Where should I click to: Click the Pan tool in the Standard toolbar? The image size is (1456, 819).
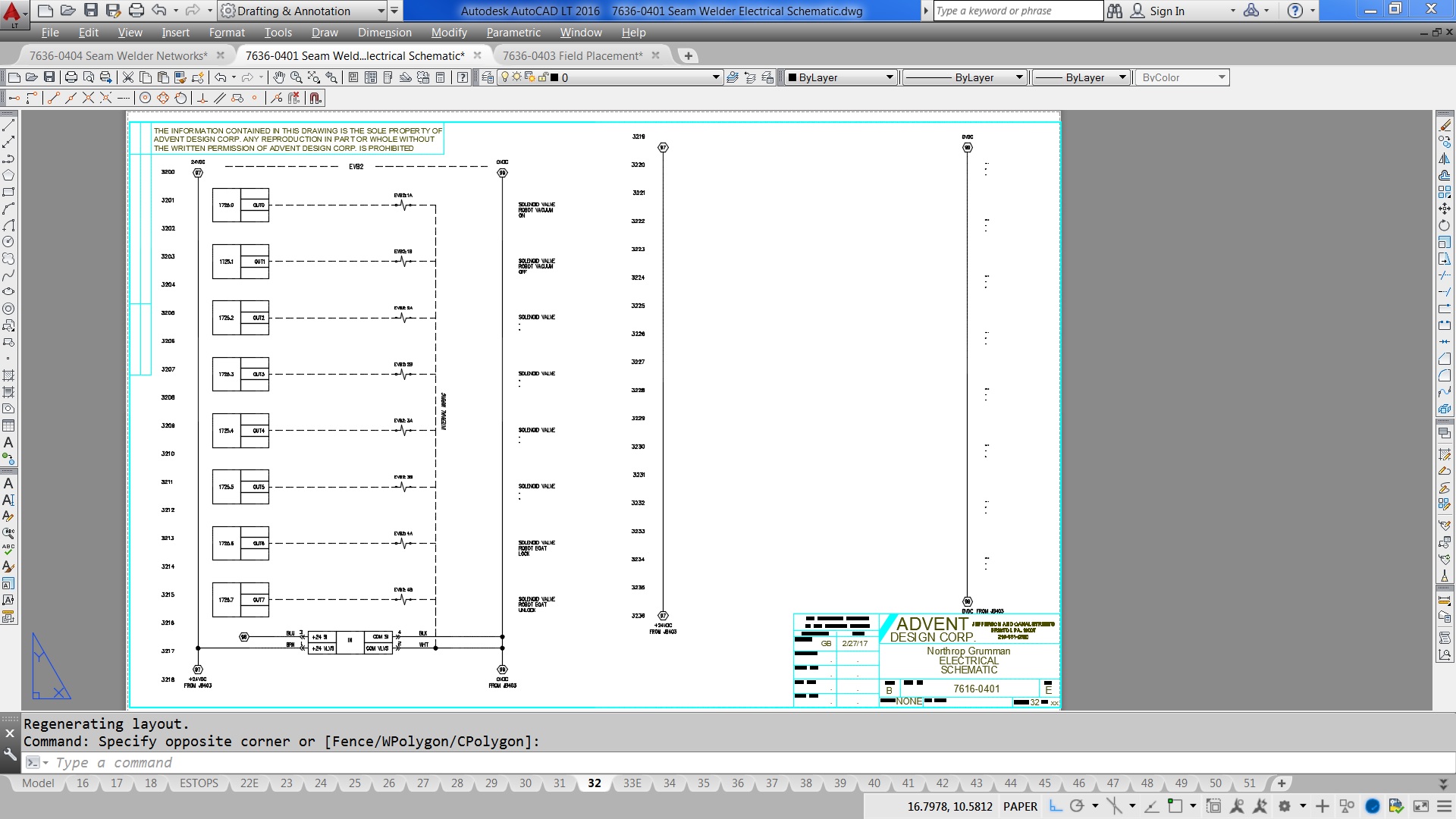click(279, 77)
